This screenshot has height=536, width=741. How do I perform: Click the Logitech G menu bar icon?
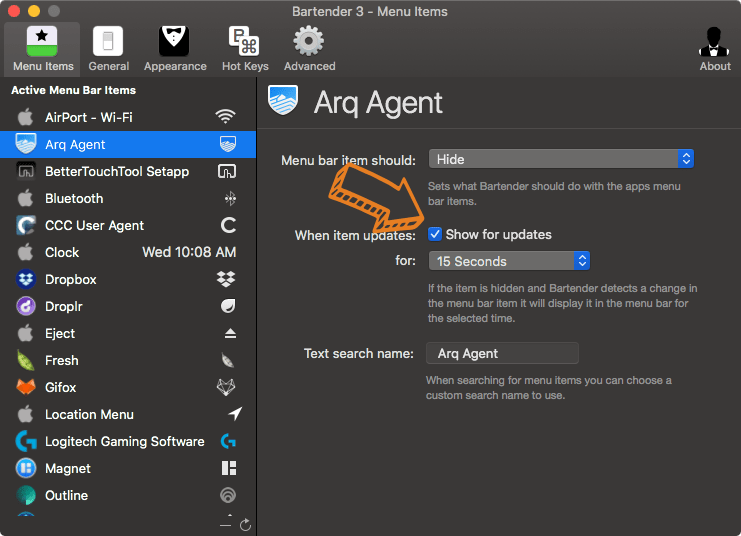point(228,441)
